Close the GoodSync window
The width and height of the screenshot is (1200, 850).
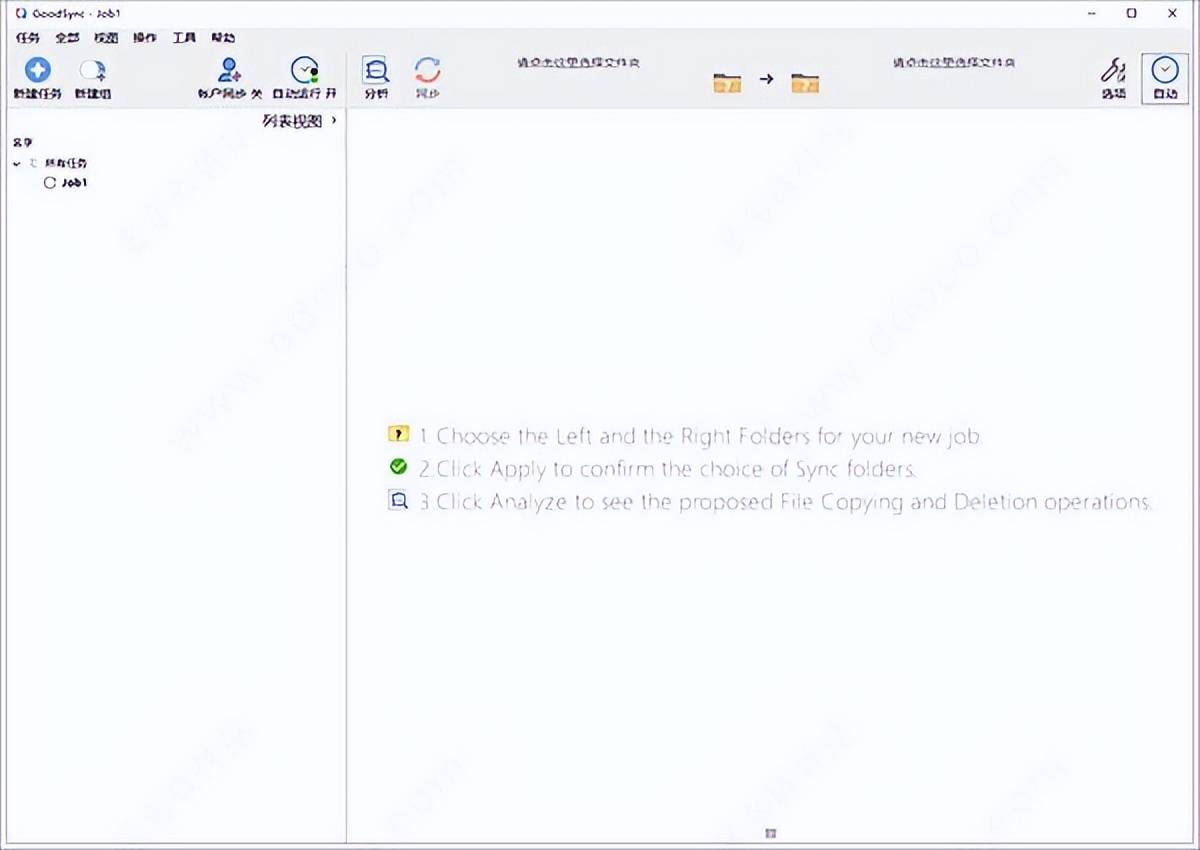click(x=1175, y=13)
